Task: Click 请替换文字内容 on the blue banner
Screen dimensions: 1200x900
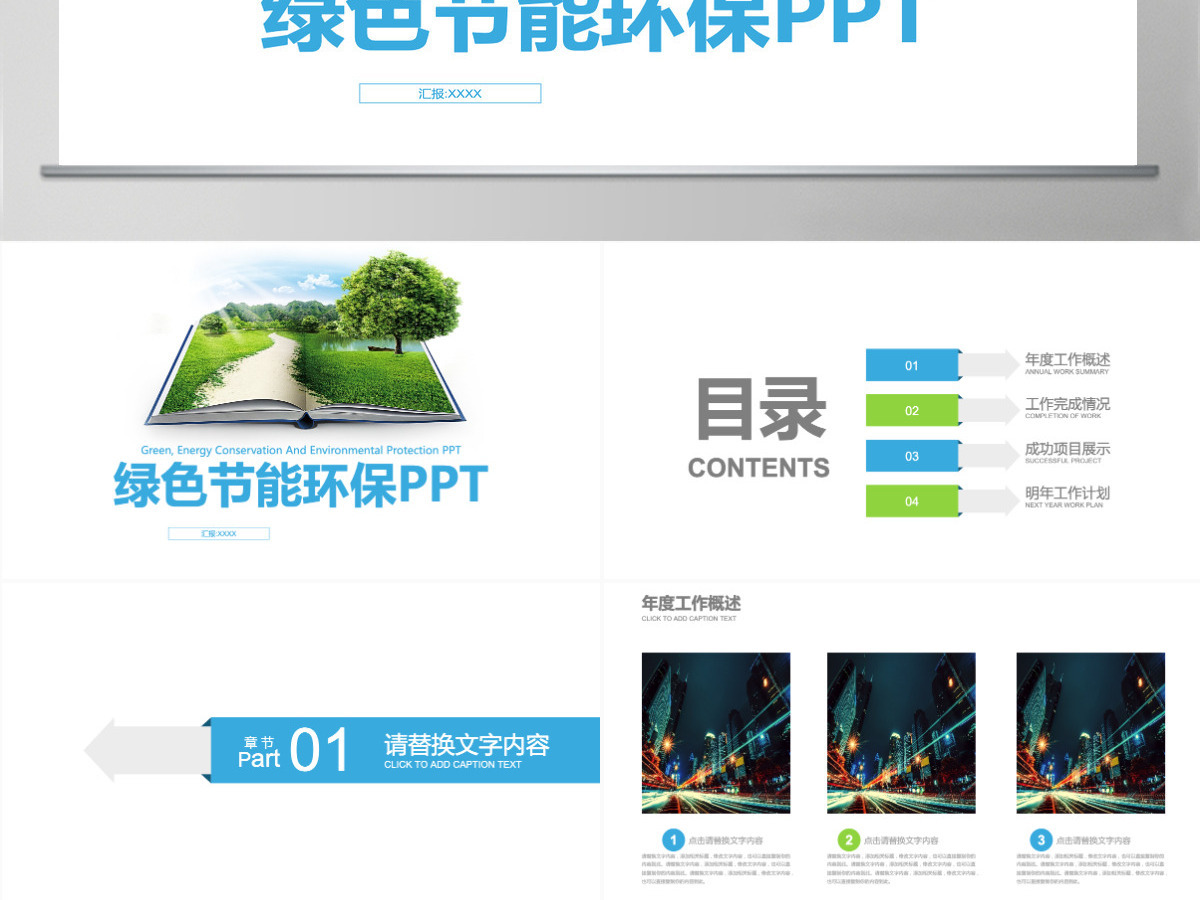Action: (467, 745)
